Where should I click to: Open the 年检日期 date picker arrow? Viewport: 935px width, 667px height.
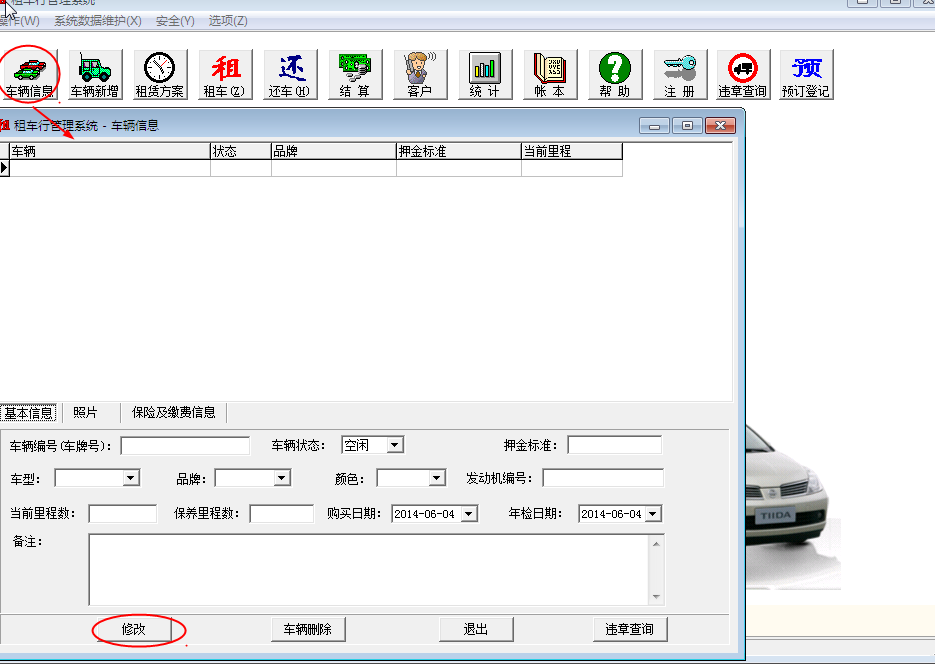coord(654,514)
